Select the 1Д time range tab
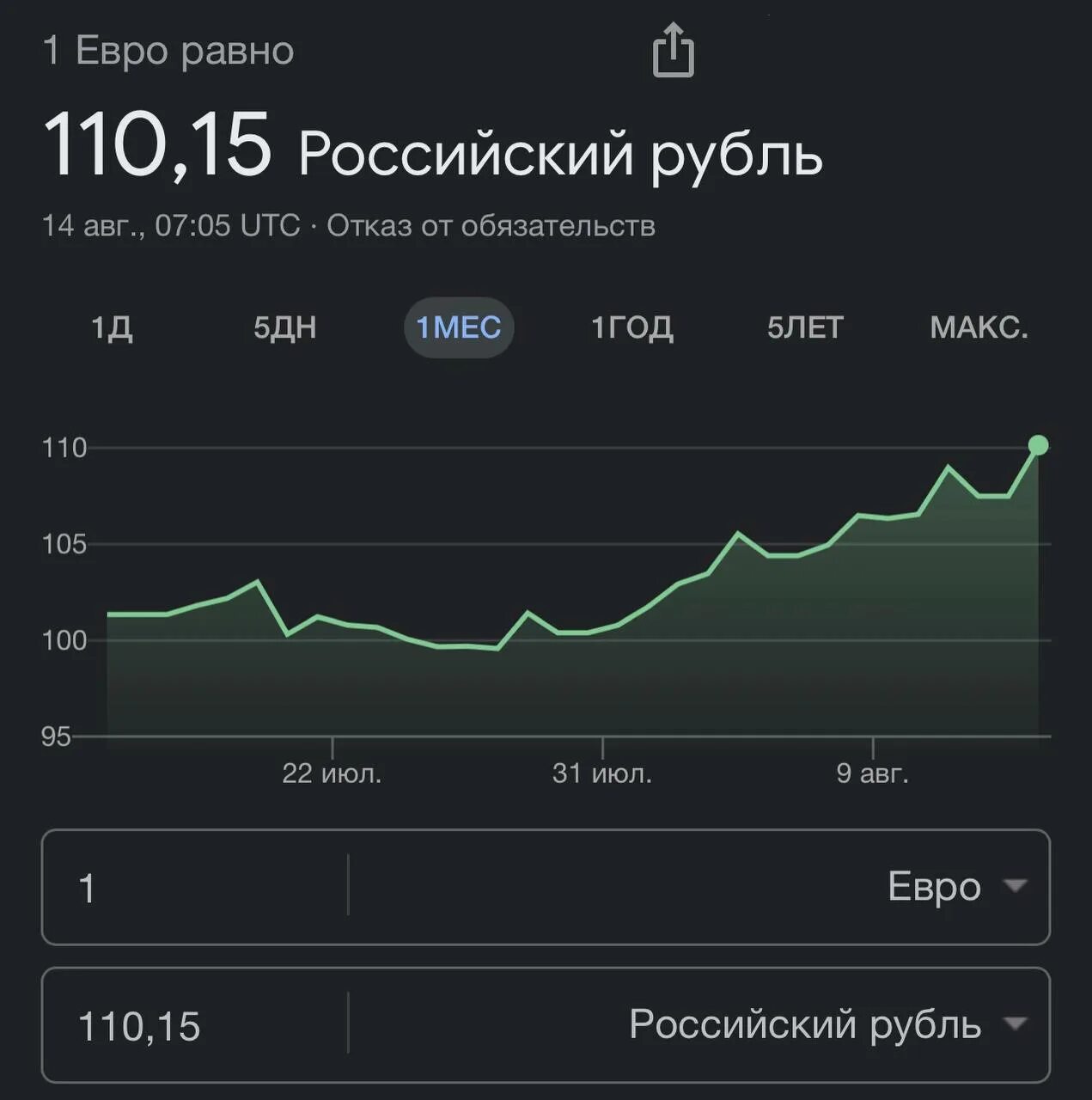Viewport: 1092px width, 1100px height. click(x=112, y=327)
